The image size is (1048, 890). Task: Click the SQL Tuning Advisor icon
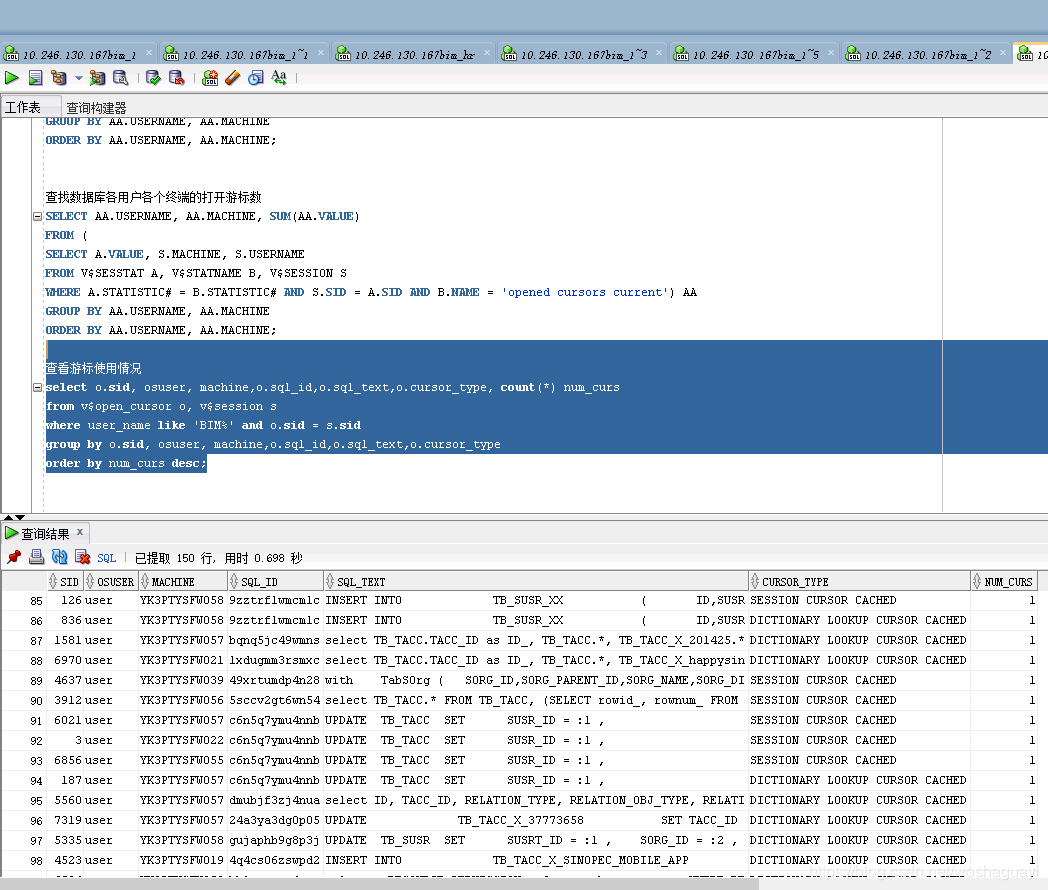(120, 78)
